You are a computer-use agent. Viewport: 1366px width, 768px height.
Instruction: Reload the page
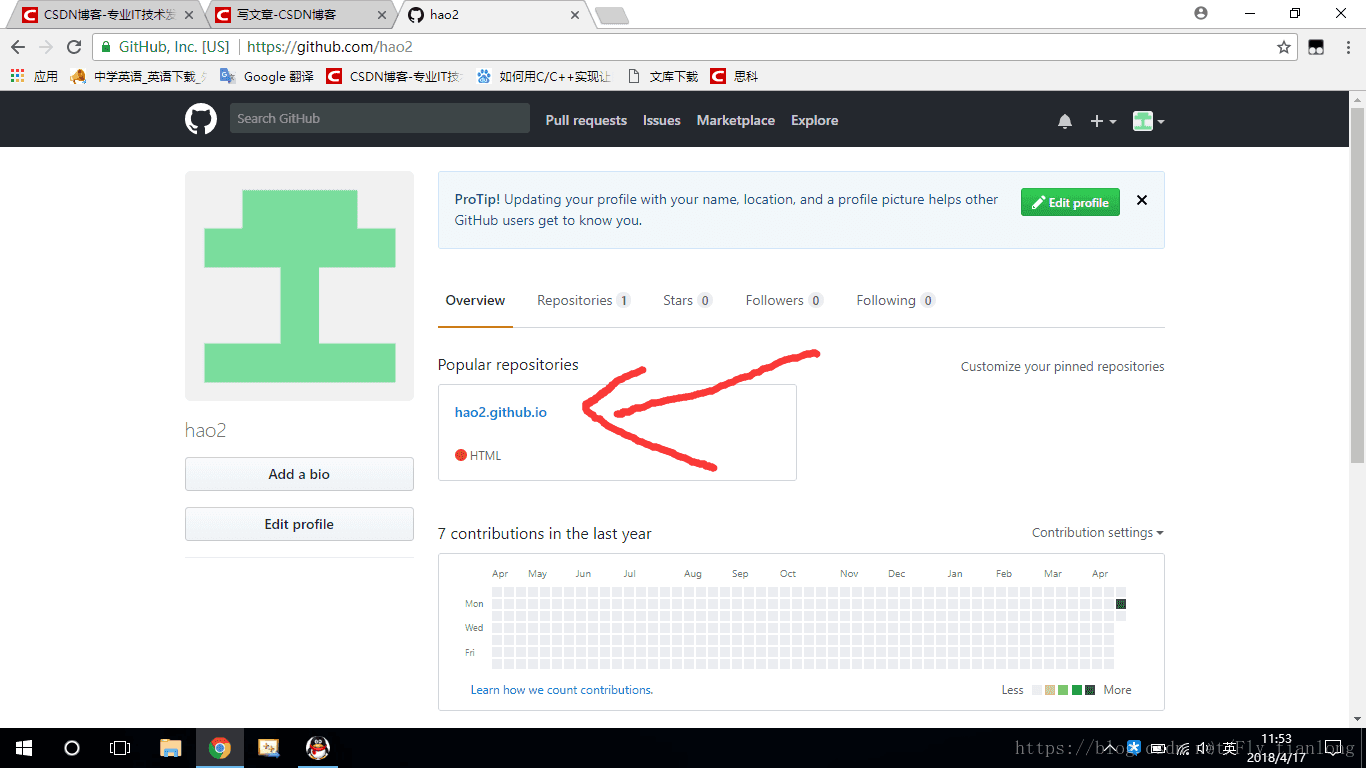(x=73, y=47)
